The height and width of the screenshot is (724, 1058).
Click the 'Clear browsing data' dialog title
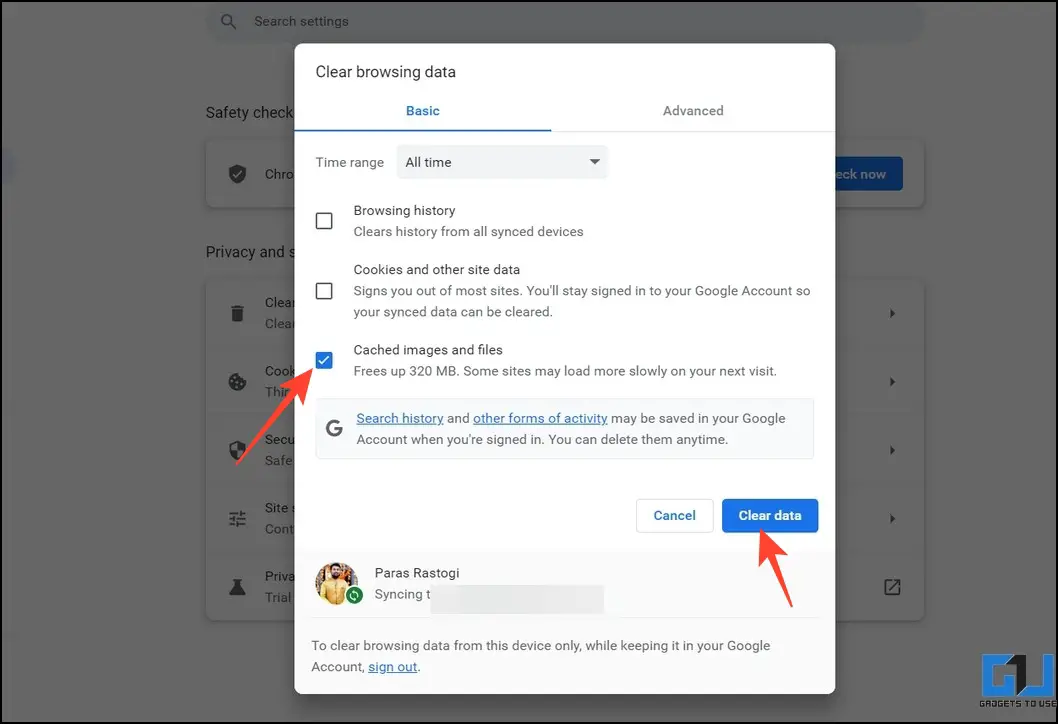pyautogui.click(x=385, y=72)
